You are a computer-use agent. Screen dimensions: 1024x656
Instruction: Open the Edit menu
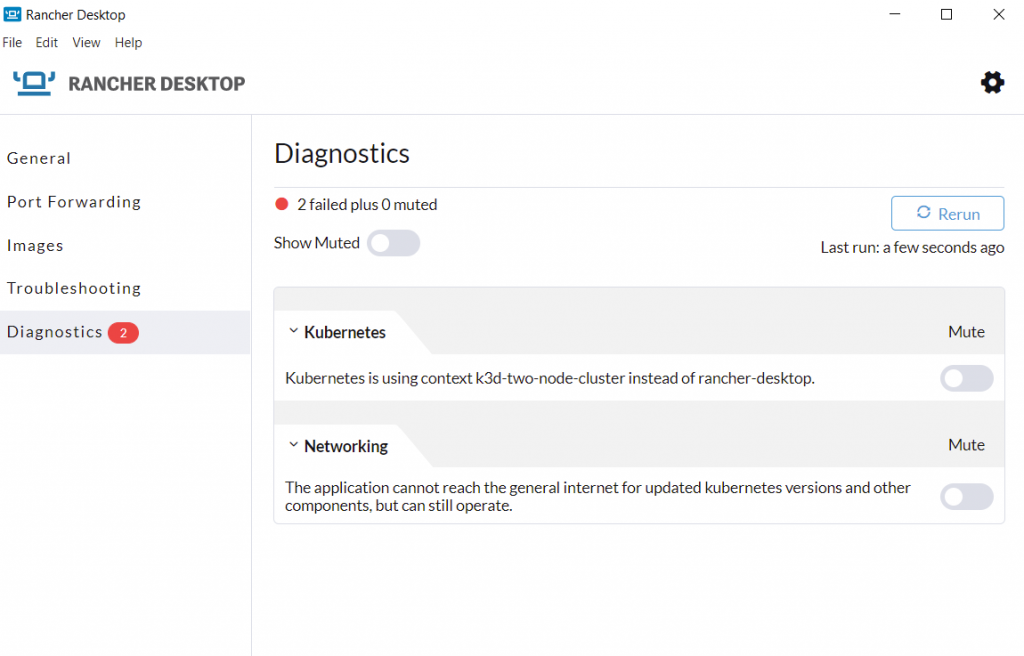(x=47, y=43)
